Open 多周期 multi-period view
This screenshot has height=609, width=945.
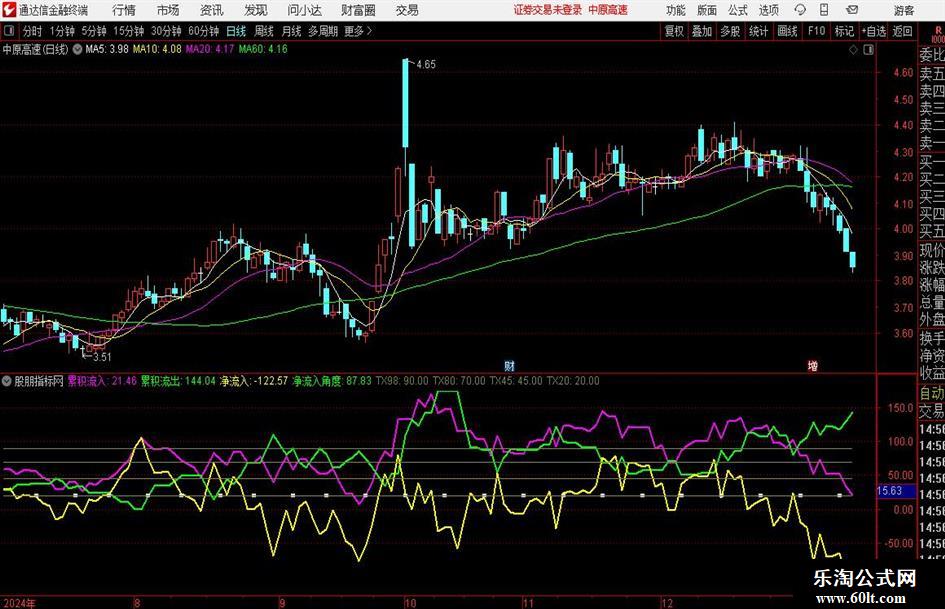(322, 31)
